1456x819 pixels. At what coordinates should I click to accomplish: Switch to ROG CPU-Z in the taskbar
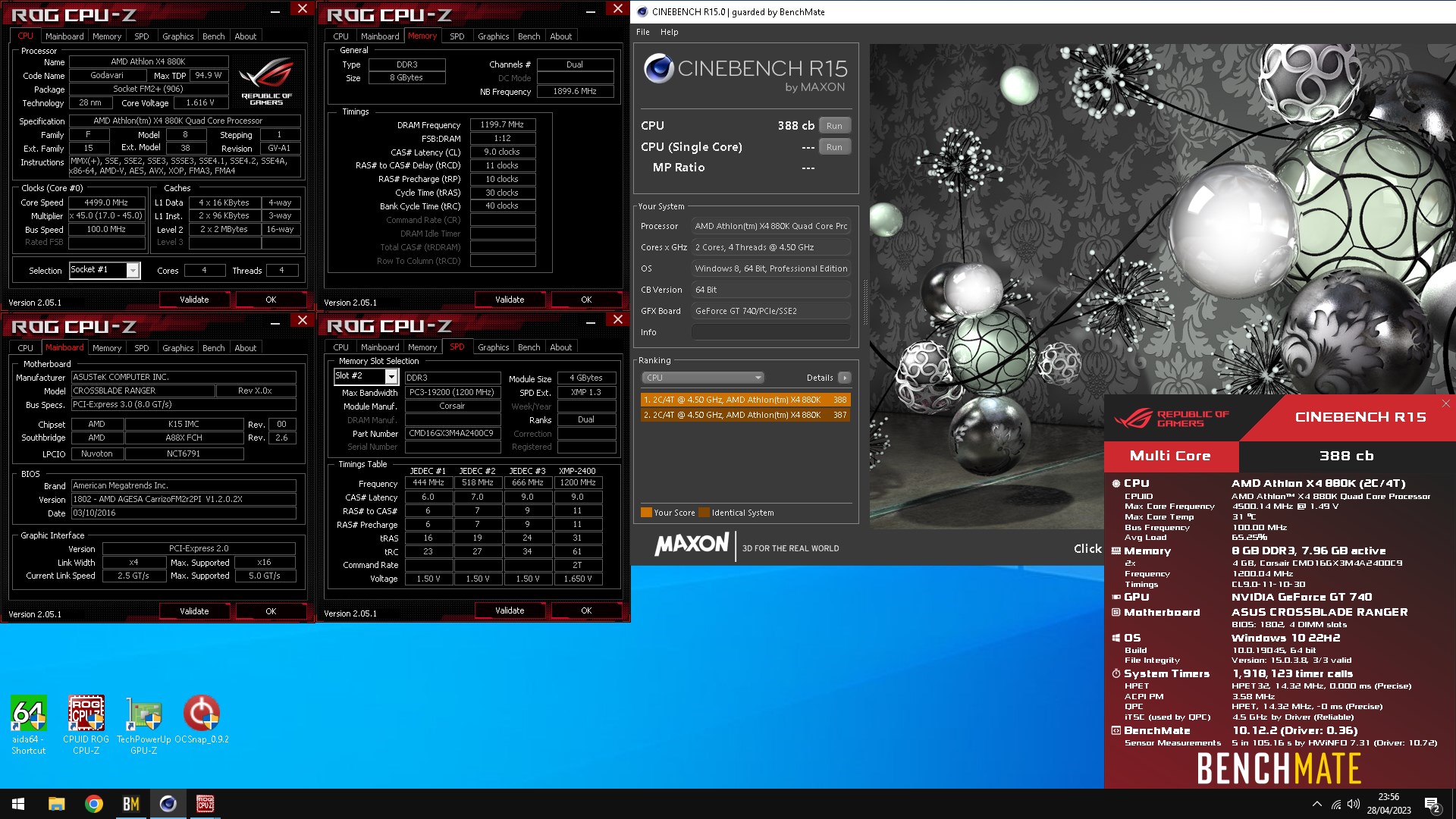pyautogui.click(x=206, y=804)
